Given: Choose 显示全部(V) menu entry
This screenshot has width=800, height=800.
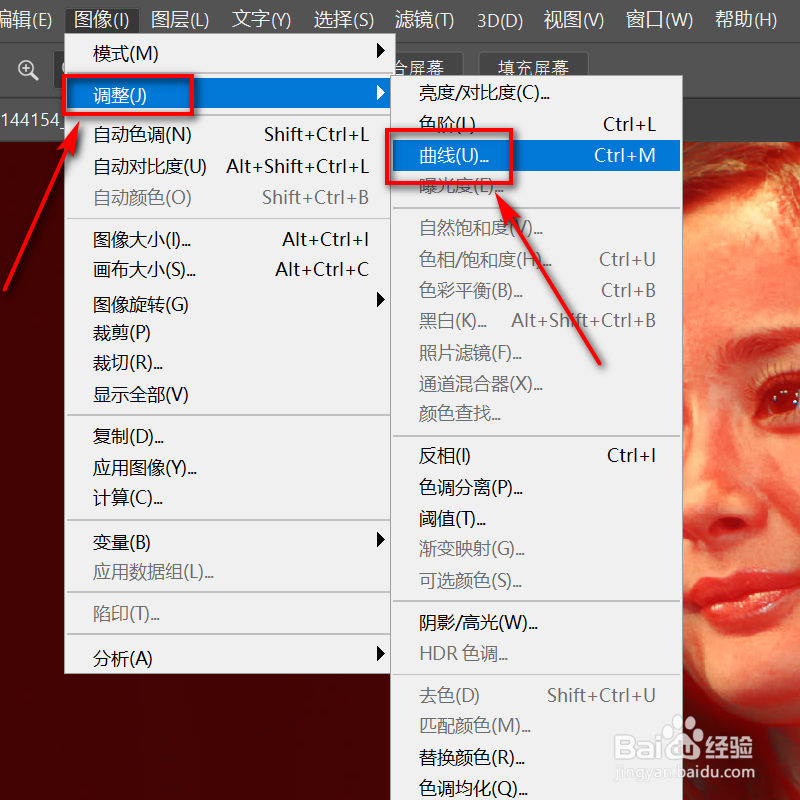Looking at the screenshot, I should 228,394.
